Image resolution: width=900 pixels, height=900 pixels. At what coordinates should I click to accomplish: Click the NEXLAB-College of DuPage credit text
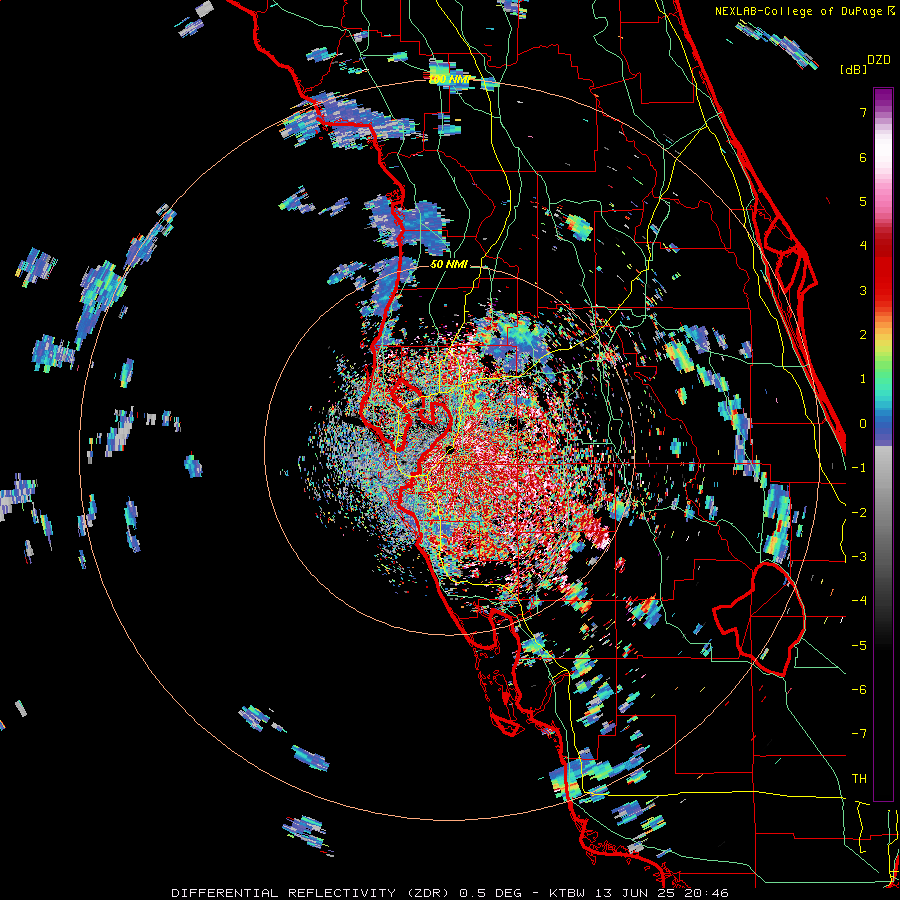(804, 11)
